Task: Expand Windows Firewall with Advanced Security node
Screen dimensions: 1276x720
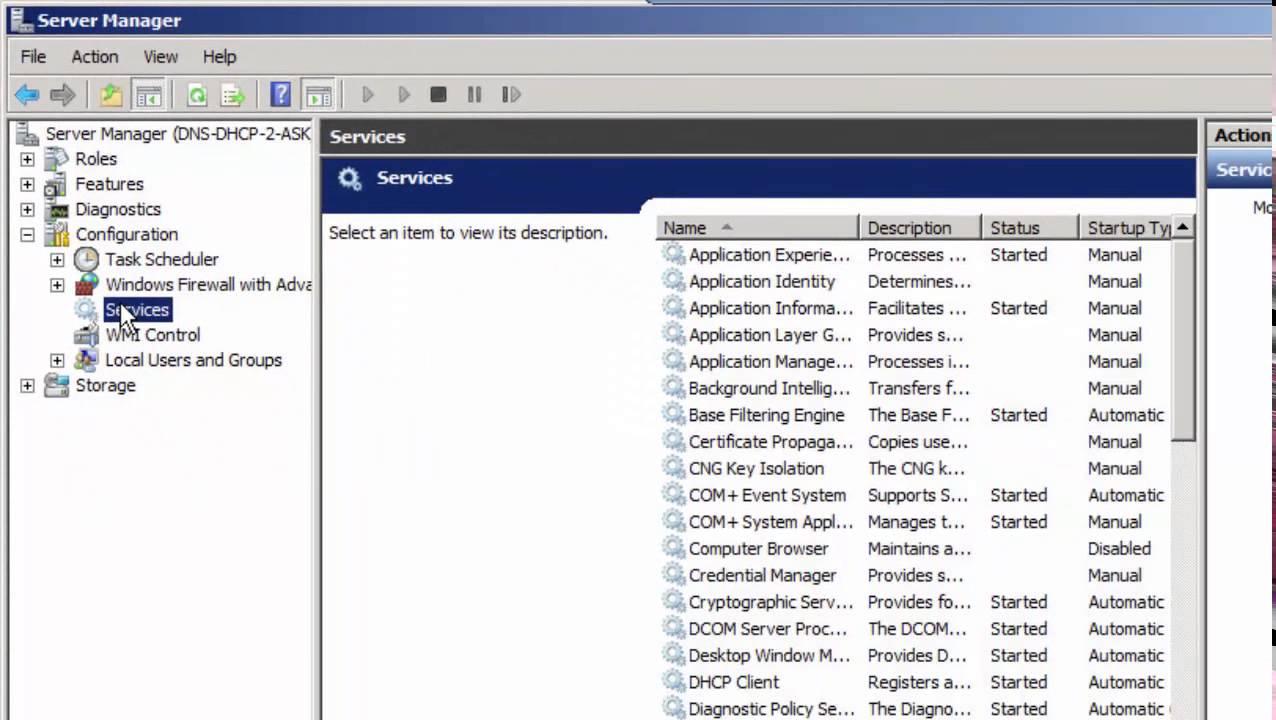Action: coord(57,284)
